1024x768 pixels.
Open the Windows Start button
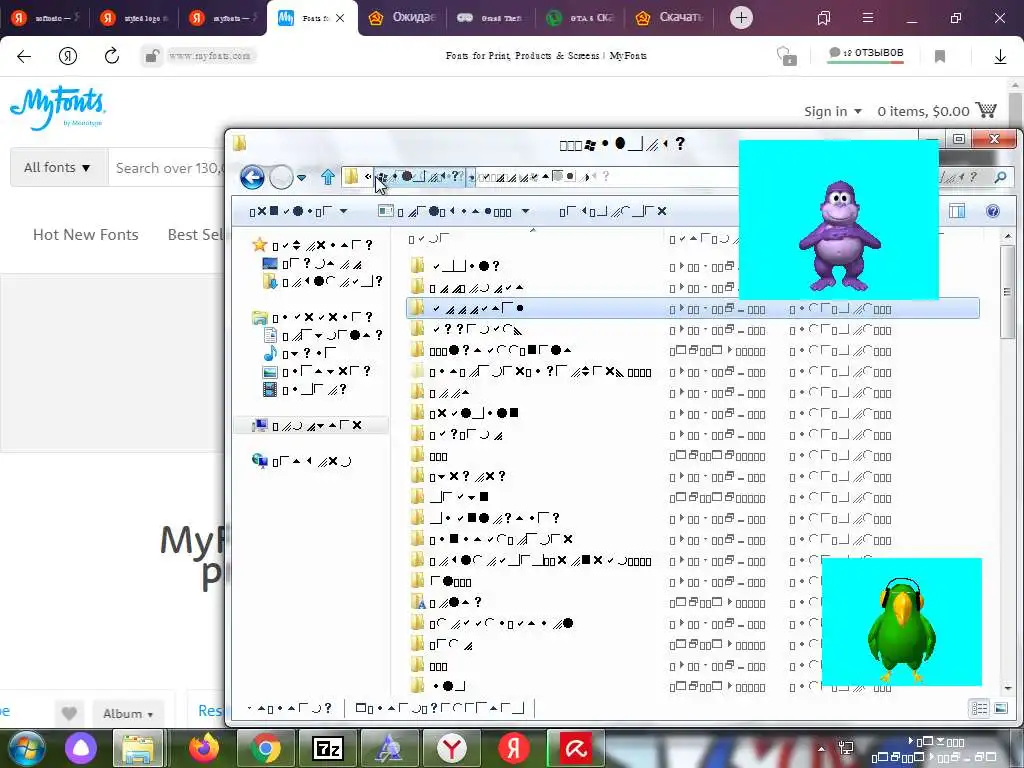pos(26,748)
